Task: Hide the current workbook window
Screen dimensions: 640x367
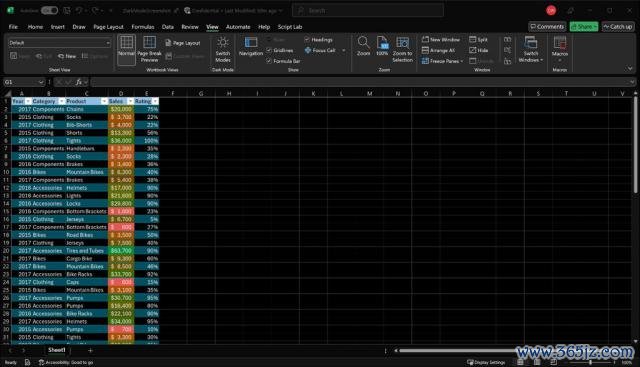Action: [478, 50]
